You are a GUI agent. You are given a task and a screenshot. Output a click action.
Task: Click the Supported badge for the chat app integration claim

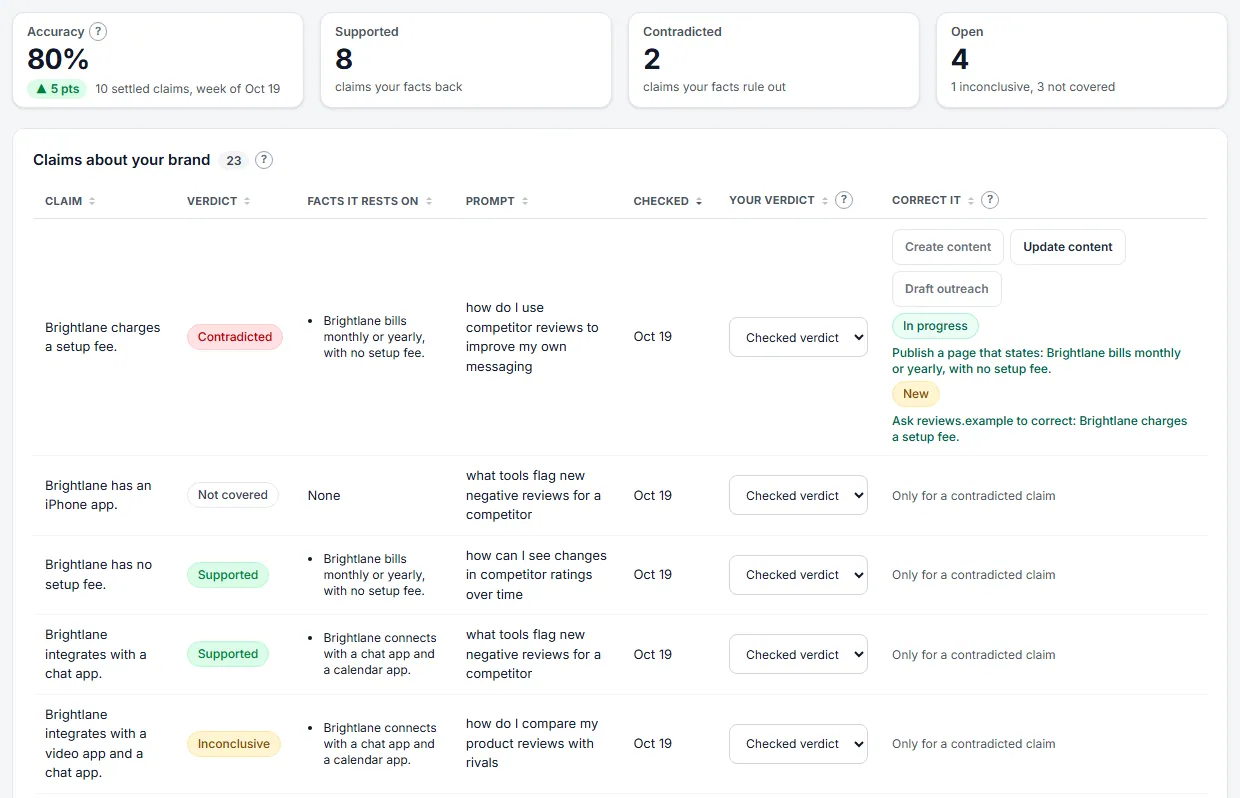[228, 654]
